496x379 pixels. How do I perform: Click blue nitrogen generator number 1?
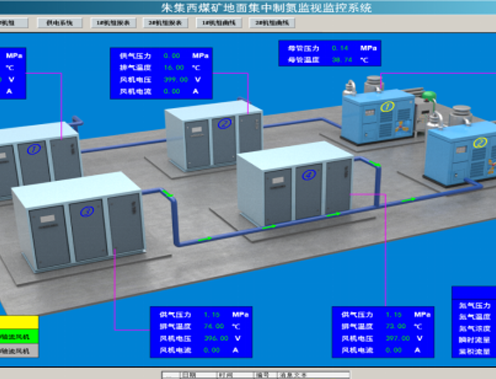(379, 115)
